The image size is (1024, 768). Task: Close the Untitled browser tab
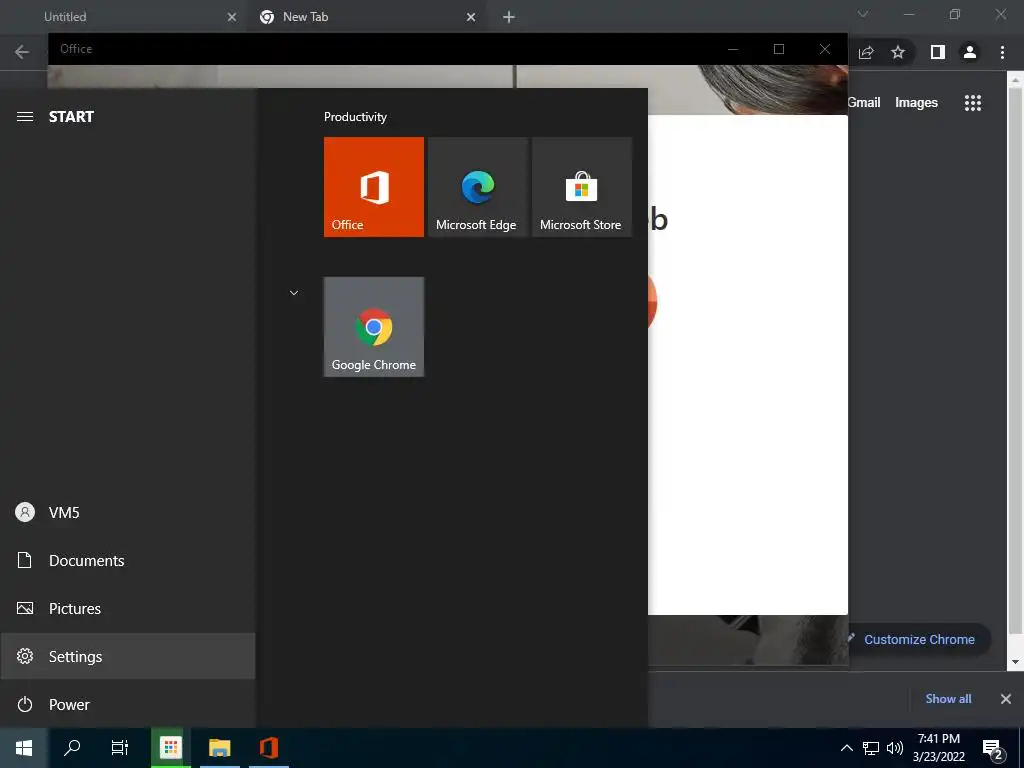click(232, 17)
